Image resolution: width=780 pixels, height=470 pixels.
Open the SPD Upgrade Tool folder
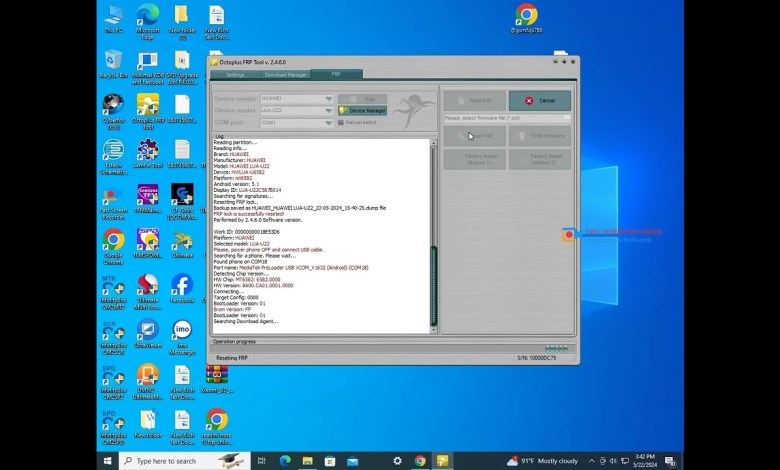182,68
